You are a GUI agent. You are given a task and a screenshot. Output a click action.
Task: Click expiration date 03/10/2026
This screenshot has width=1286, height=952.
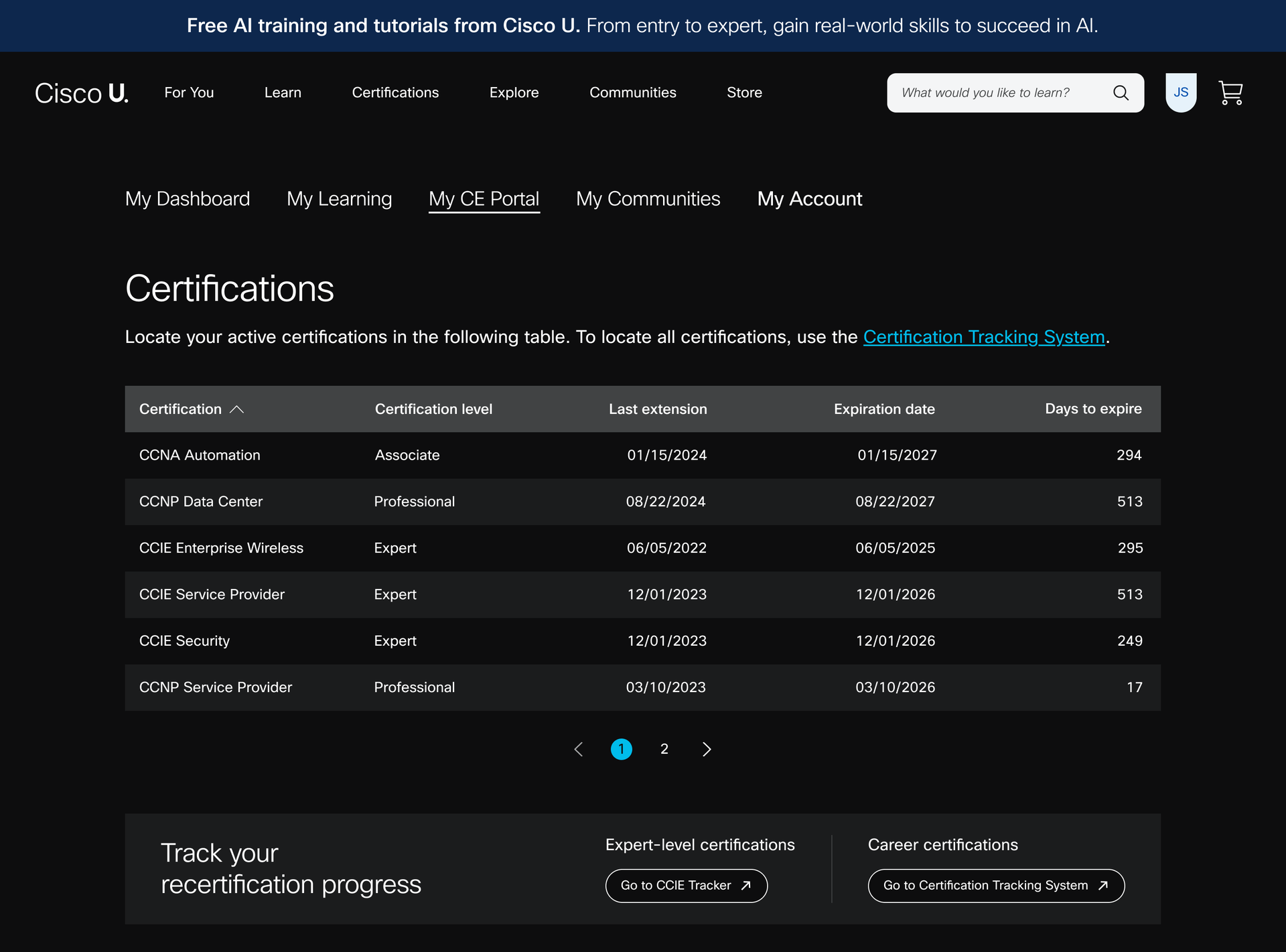tap(895, 687)
